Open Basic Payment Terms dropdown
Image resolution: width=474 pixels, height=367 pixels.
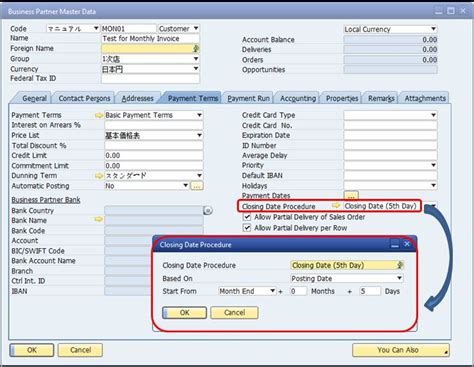[199, 115]
